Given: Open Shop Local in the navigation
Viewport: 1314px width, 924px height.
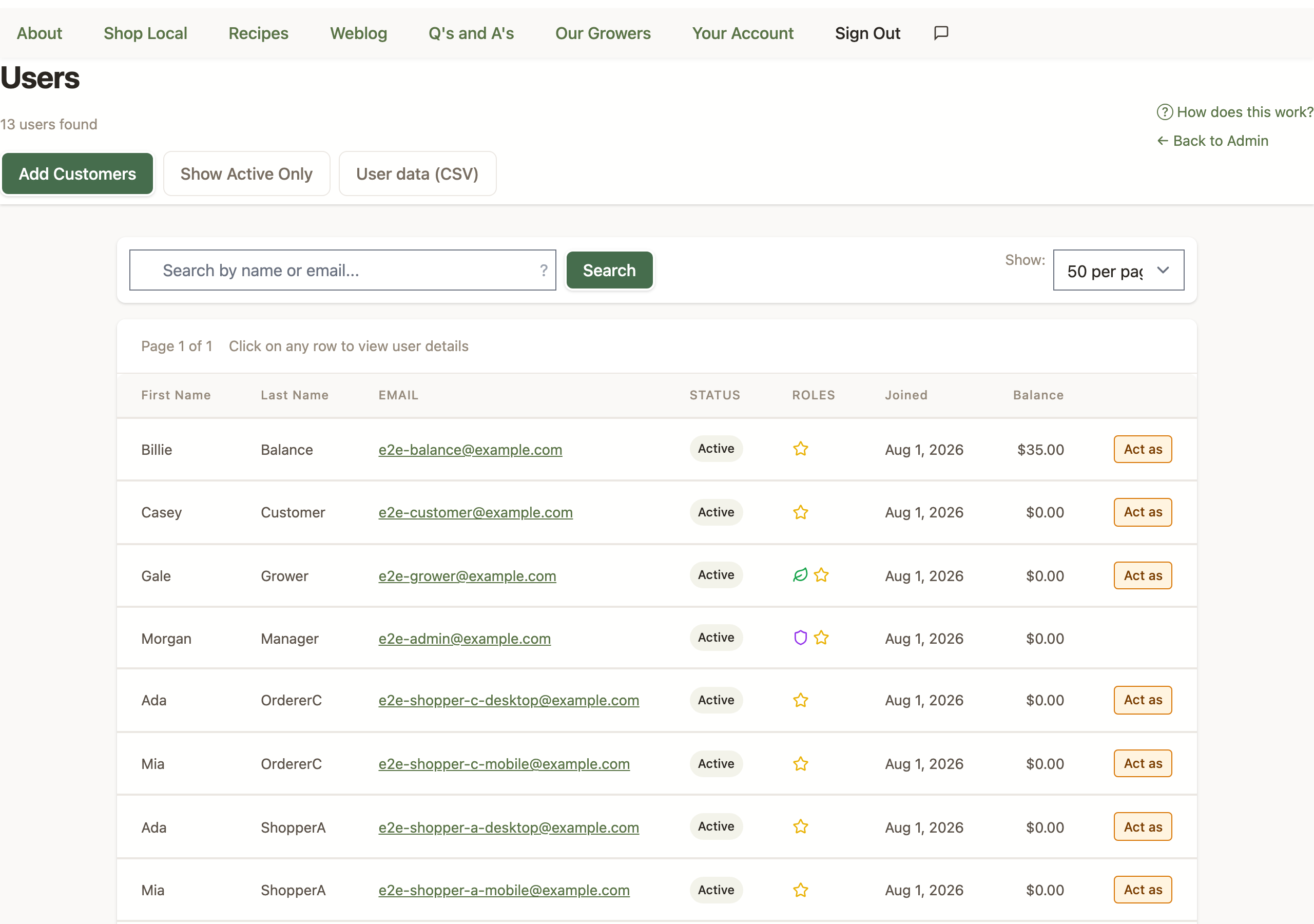Looking at the screenshot, I should pyautogui.click(x=145, y=33).
